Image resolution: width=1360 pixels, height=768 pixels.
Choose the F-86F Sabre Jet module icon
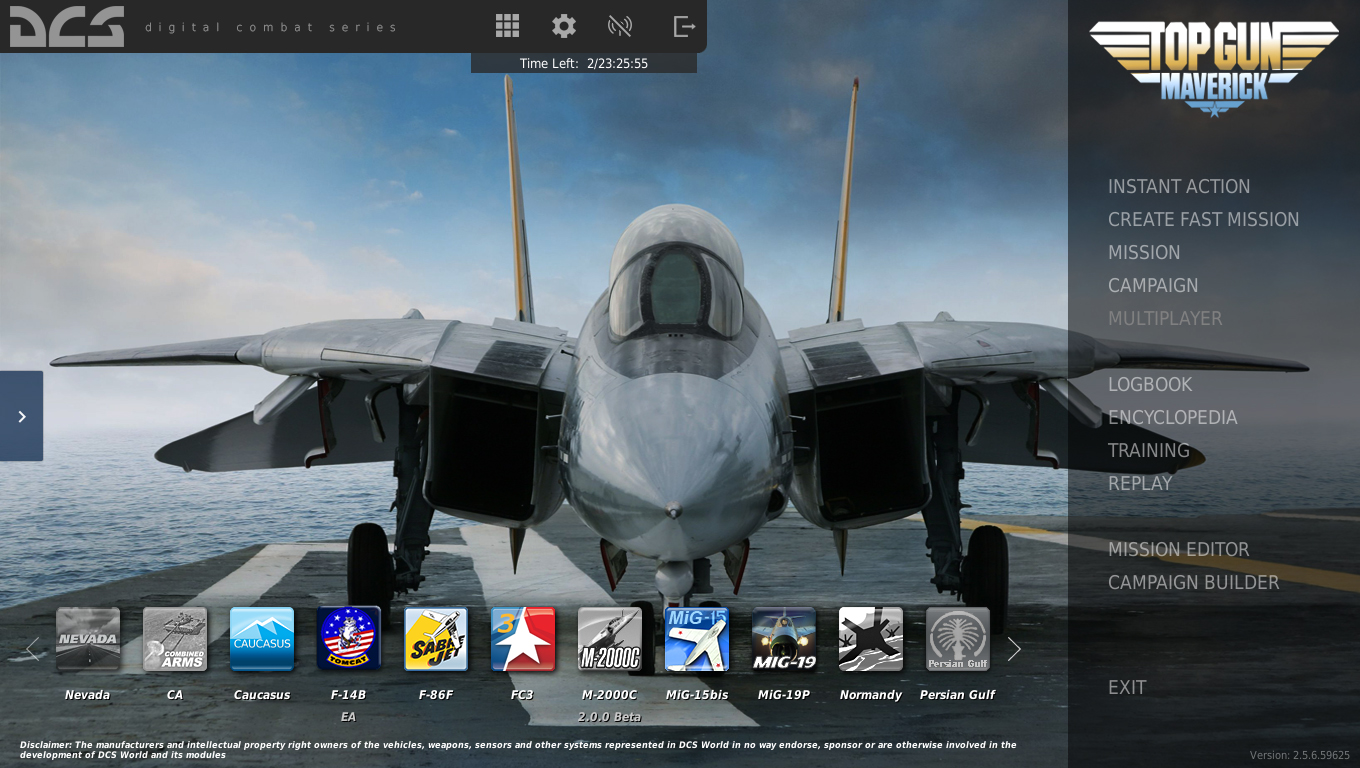436,639
